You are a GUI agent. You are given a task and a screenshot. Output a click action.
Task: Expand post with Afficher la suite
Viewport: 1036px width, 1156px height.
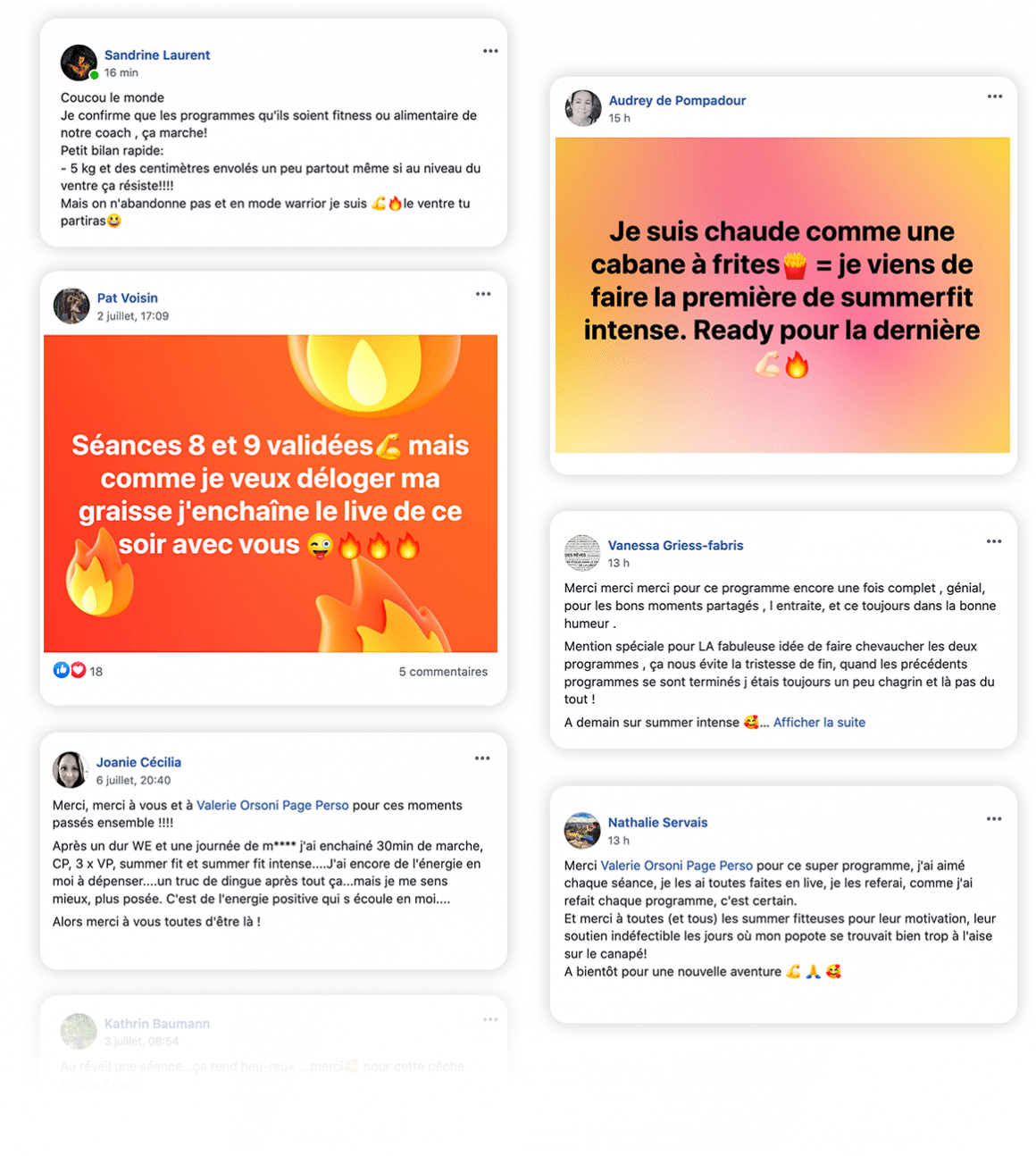(x=819, y=722)
